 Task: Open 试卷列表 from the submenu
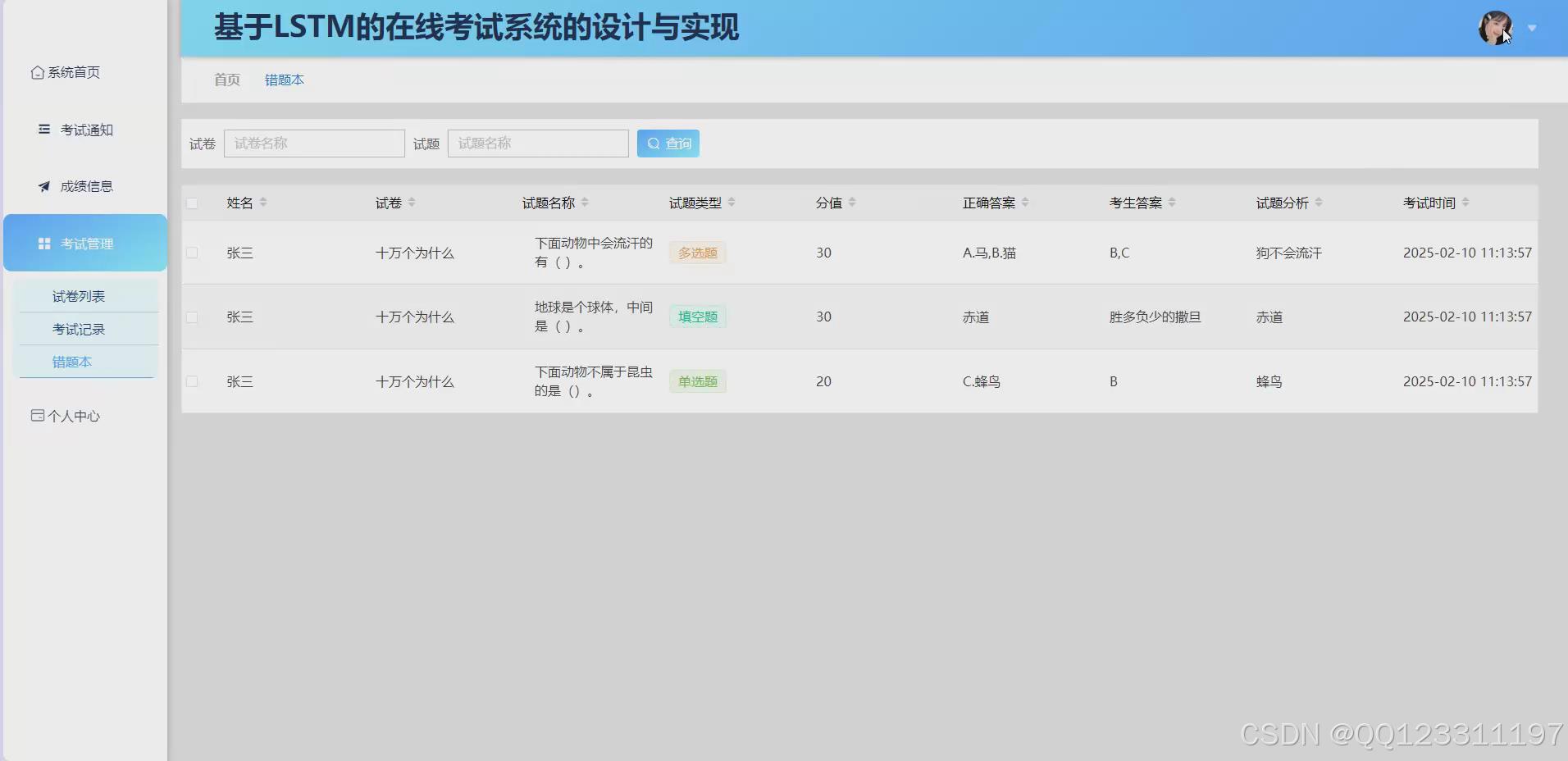click(x=78, y=296)
